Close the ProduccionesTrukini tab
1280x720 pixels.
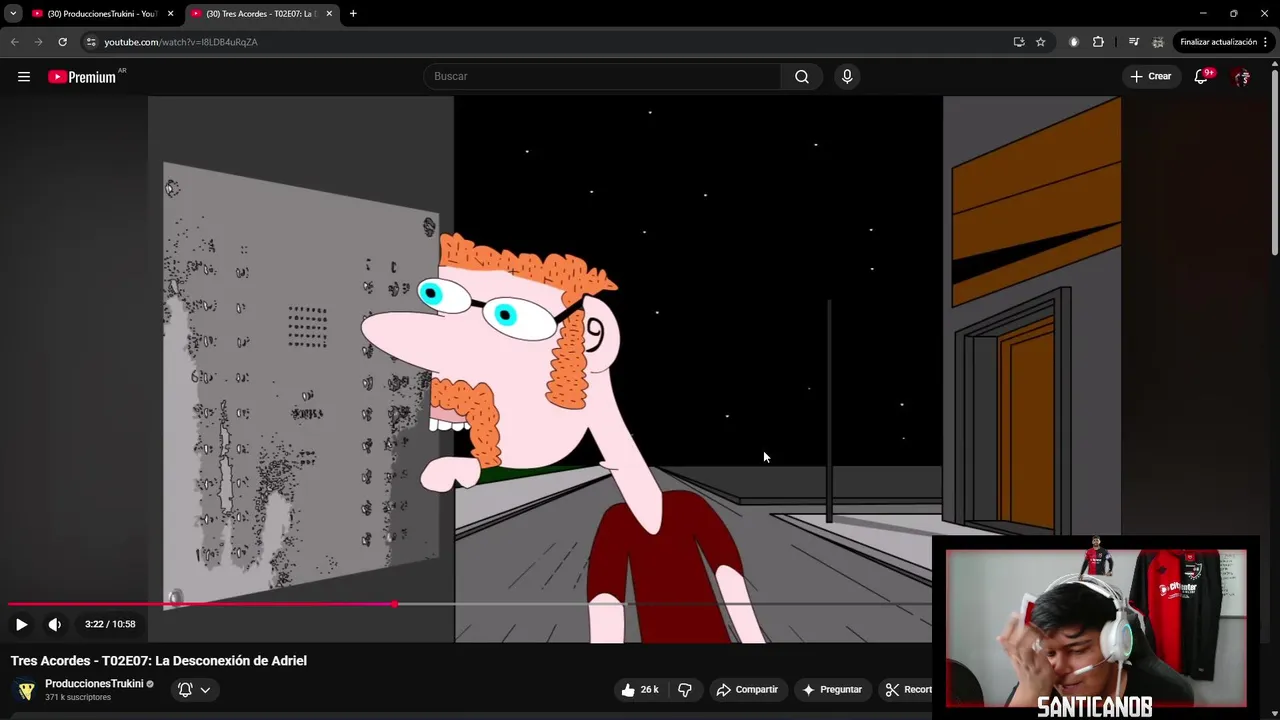coord(170,14)
